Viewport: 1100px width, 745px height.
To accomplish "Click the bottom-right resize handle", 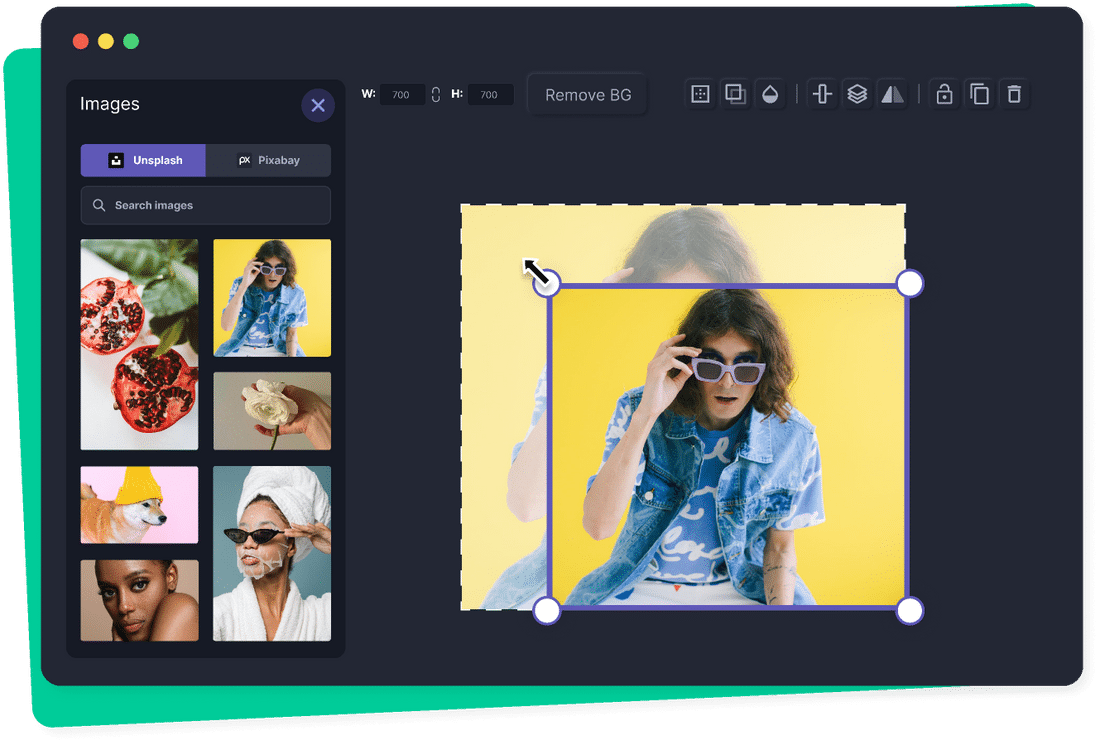I will click(x=910, y=610).
